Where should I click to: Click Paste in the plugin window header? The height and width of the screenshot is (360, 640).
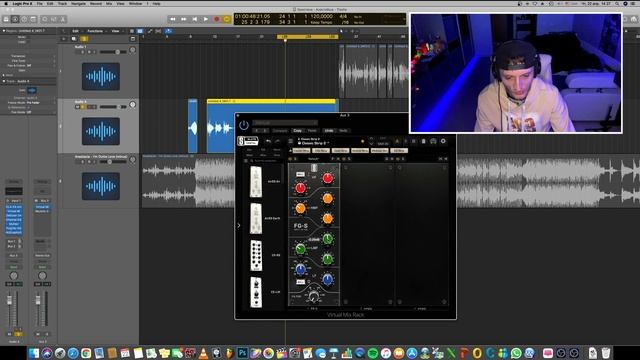click(x=312, y=131)
